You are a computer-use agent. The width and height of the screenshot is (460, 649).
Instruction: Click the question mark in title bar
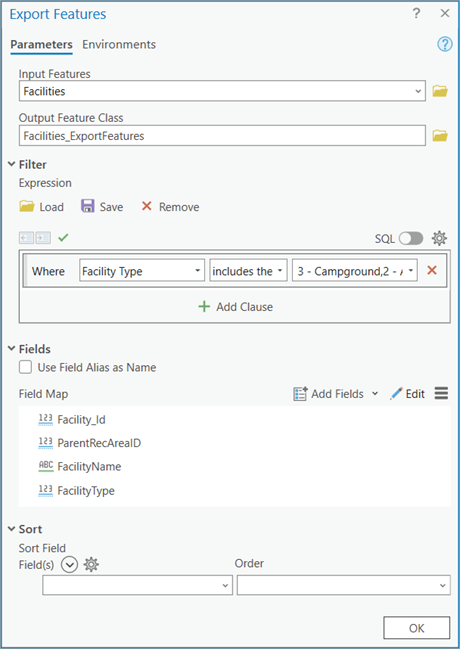(416, 14)
